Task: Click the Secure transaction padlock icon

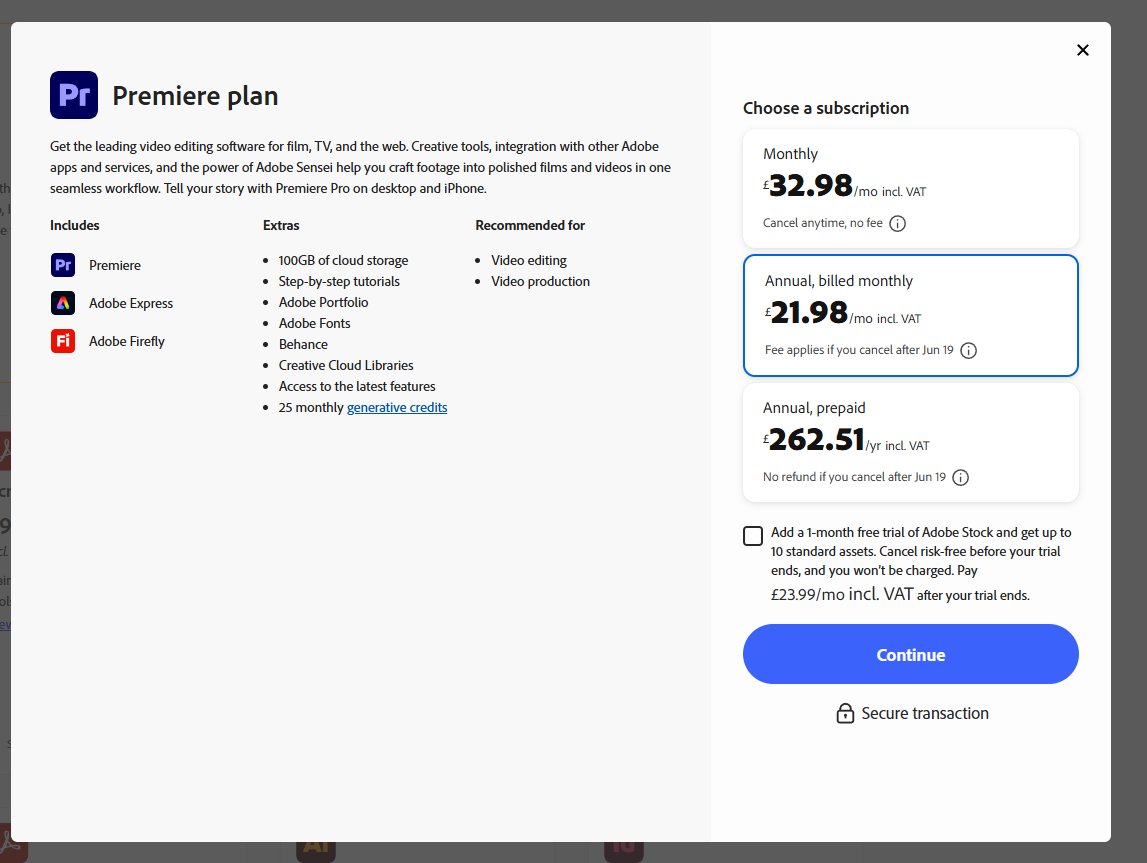Action: (845, 713)
